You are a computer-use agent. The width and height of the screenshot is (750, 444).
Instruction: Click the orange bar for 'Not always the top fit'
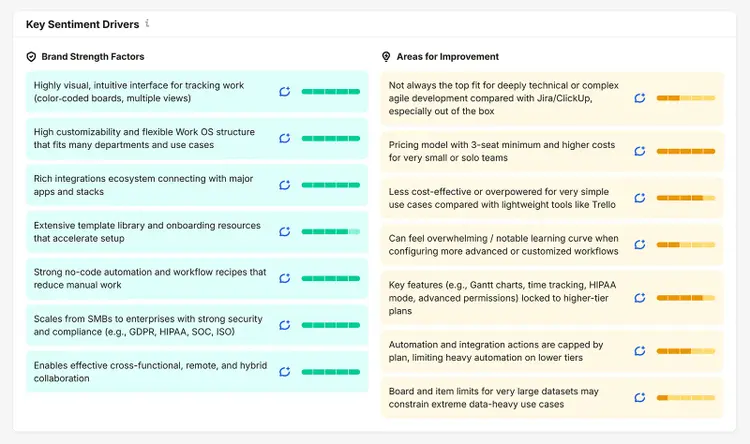pyautogui.click(x=686, y=98)
